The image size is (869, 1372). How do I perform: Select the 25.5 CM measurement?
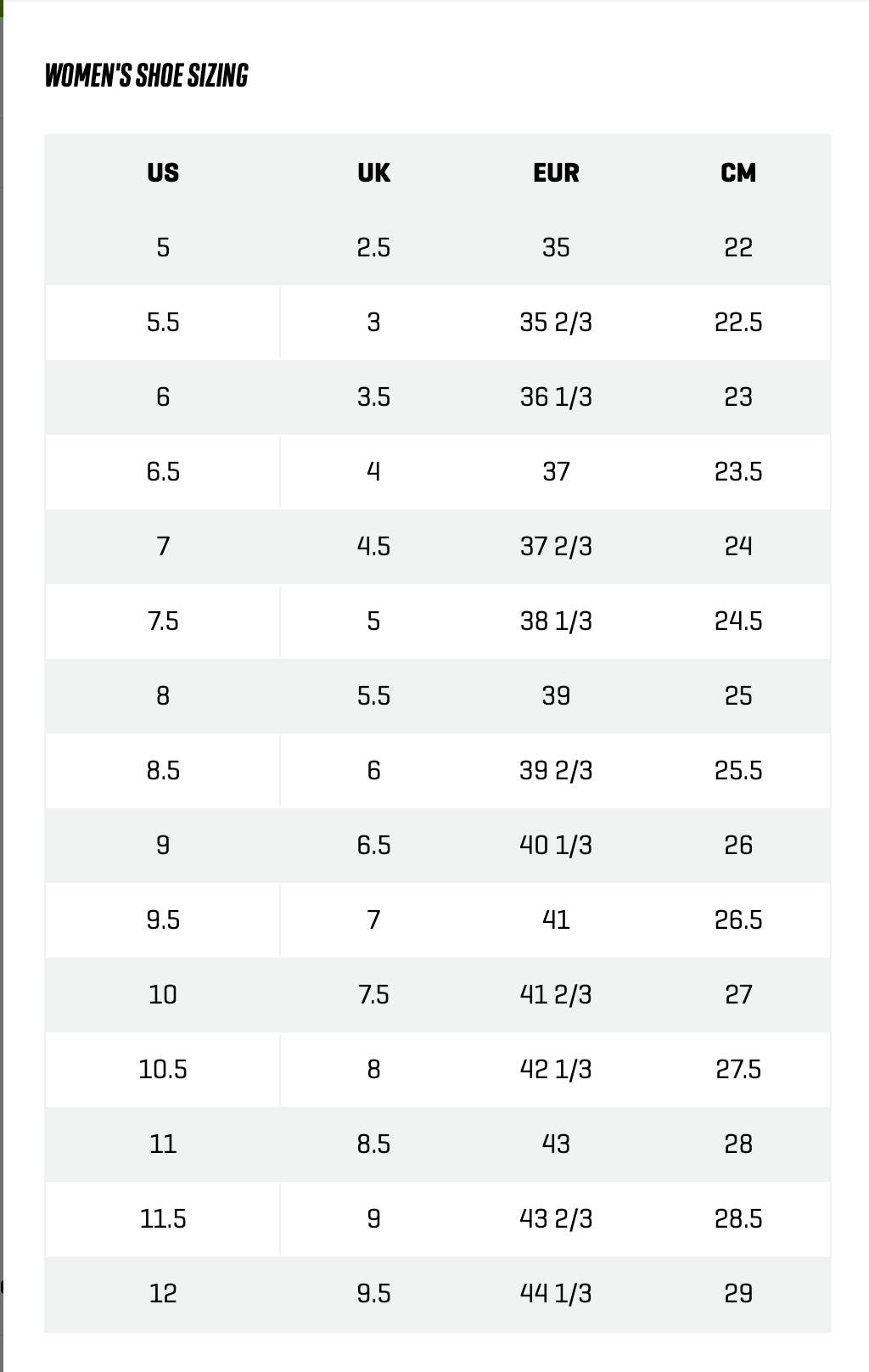tap(738, 771)
